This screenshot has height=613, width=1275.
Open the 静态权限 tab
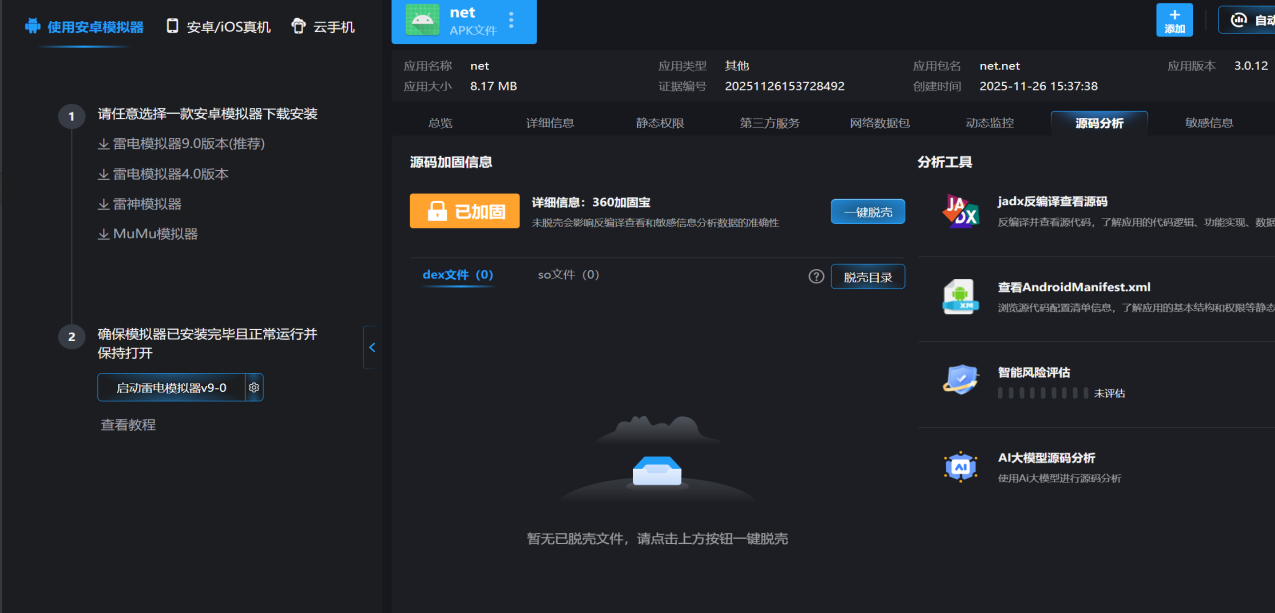(x=660, y=123)
